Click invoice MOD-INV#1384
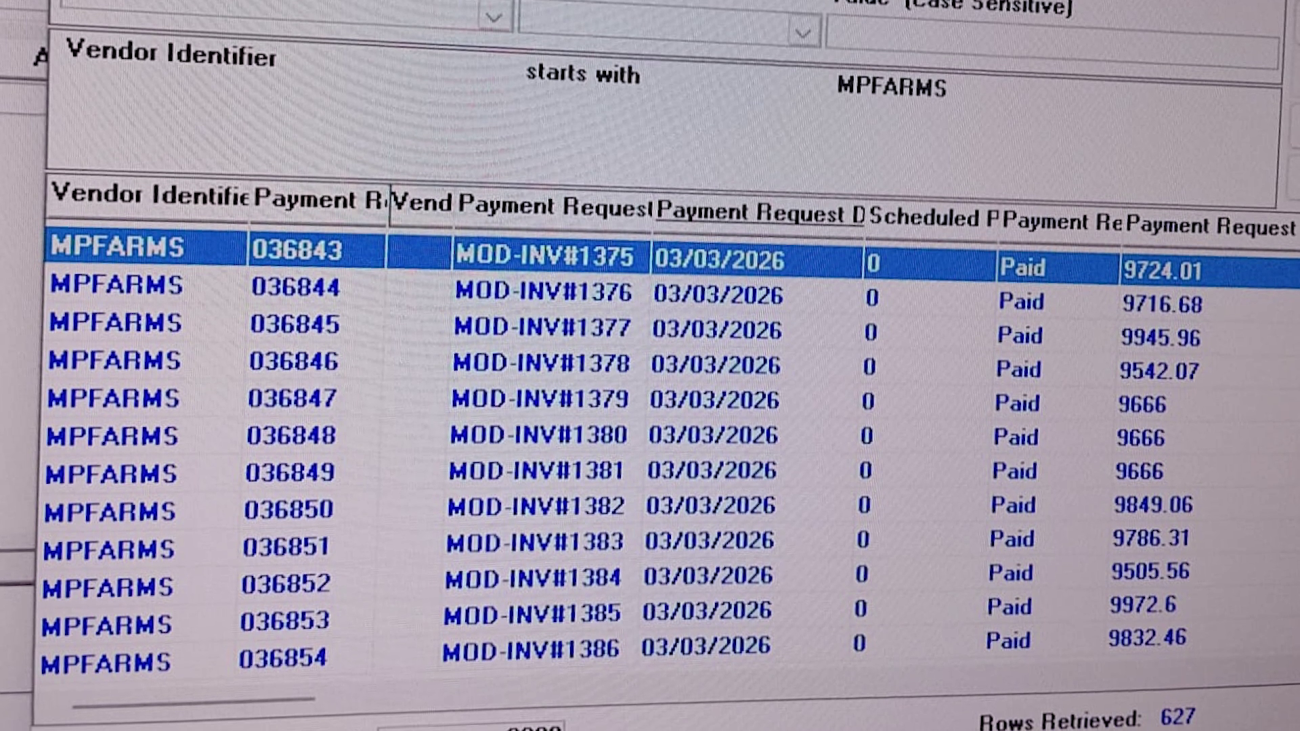 [533, 578]
